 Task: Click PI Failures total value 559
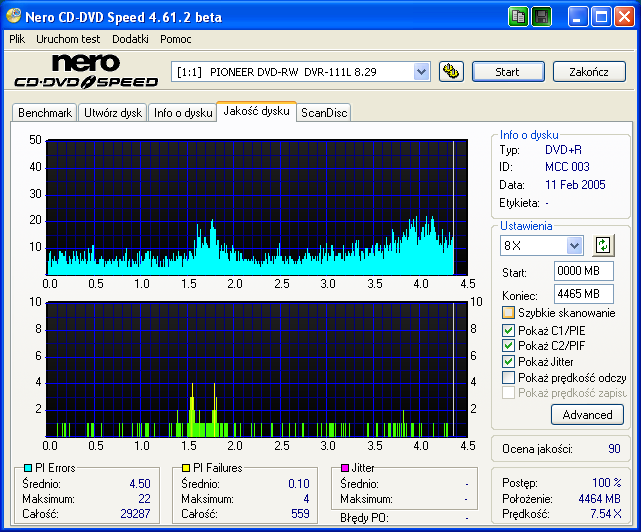pos(300,514)
